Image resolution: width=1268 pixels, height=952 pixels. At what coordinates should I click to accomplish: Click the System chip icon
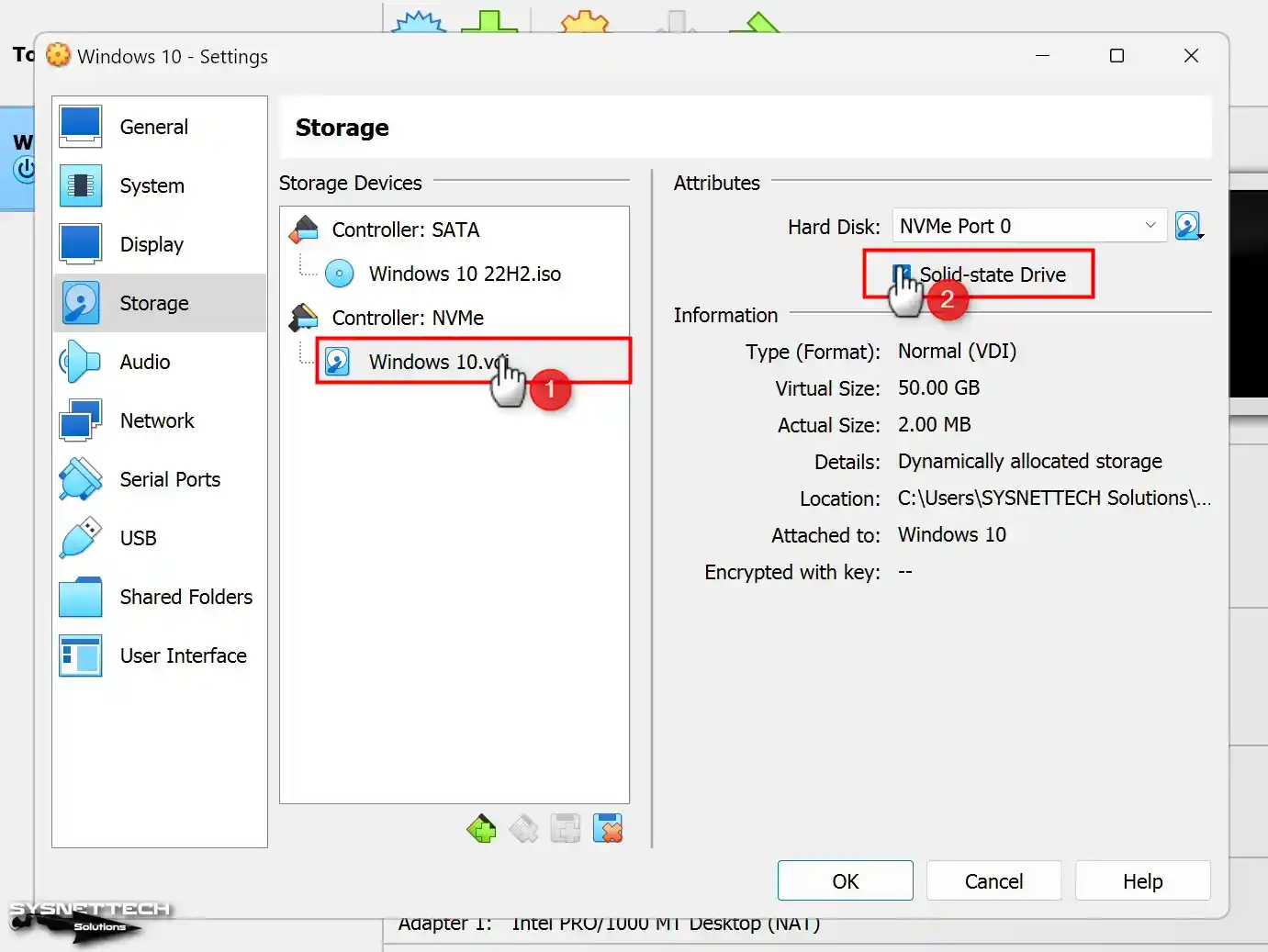(81, 185)
